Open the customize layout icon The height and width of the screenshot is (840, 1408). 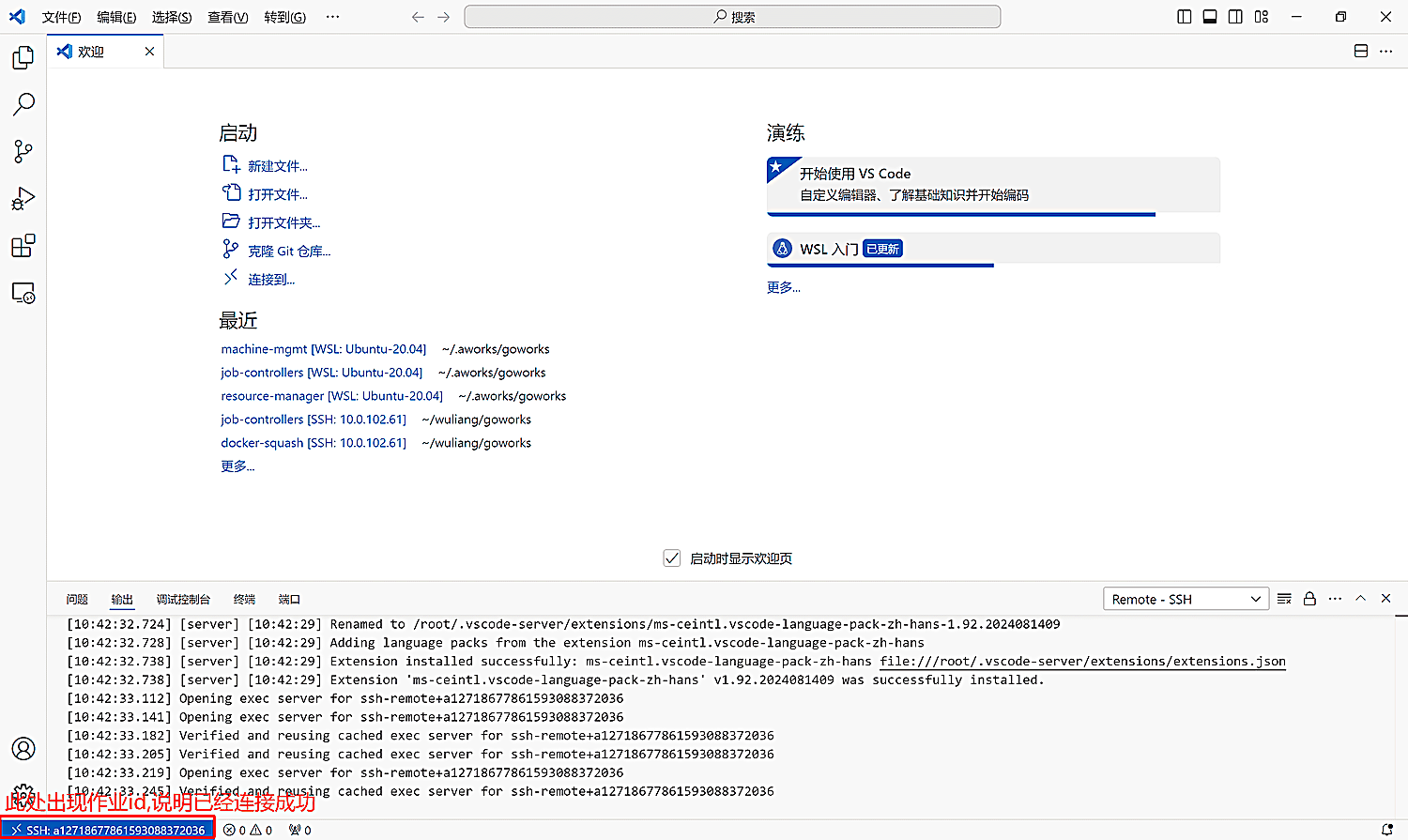click(1262, 17)
